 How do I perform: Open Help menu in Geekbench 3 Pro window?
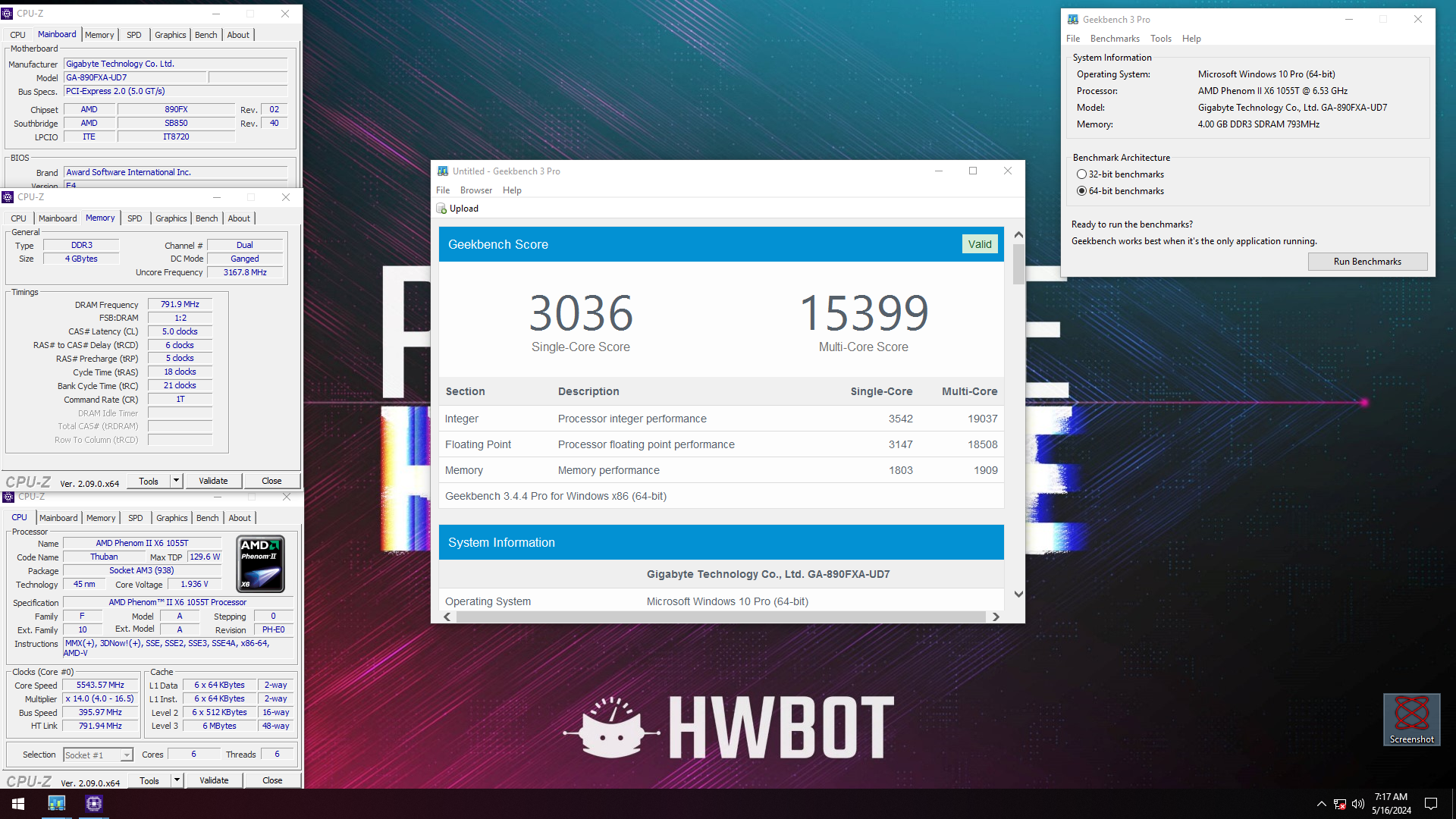[x=1191, y=39]
